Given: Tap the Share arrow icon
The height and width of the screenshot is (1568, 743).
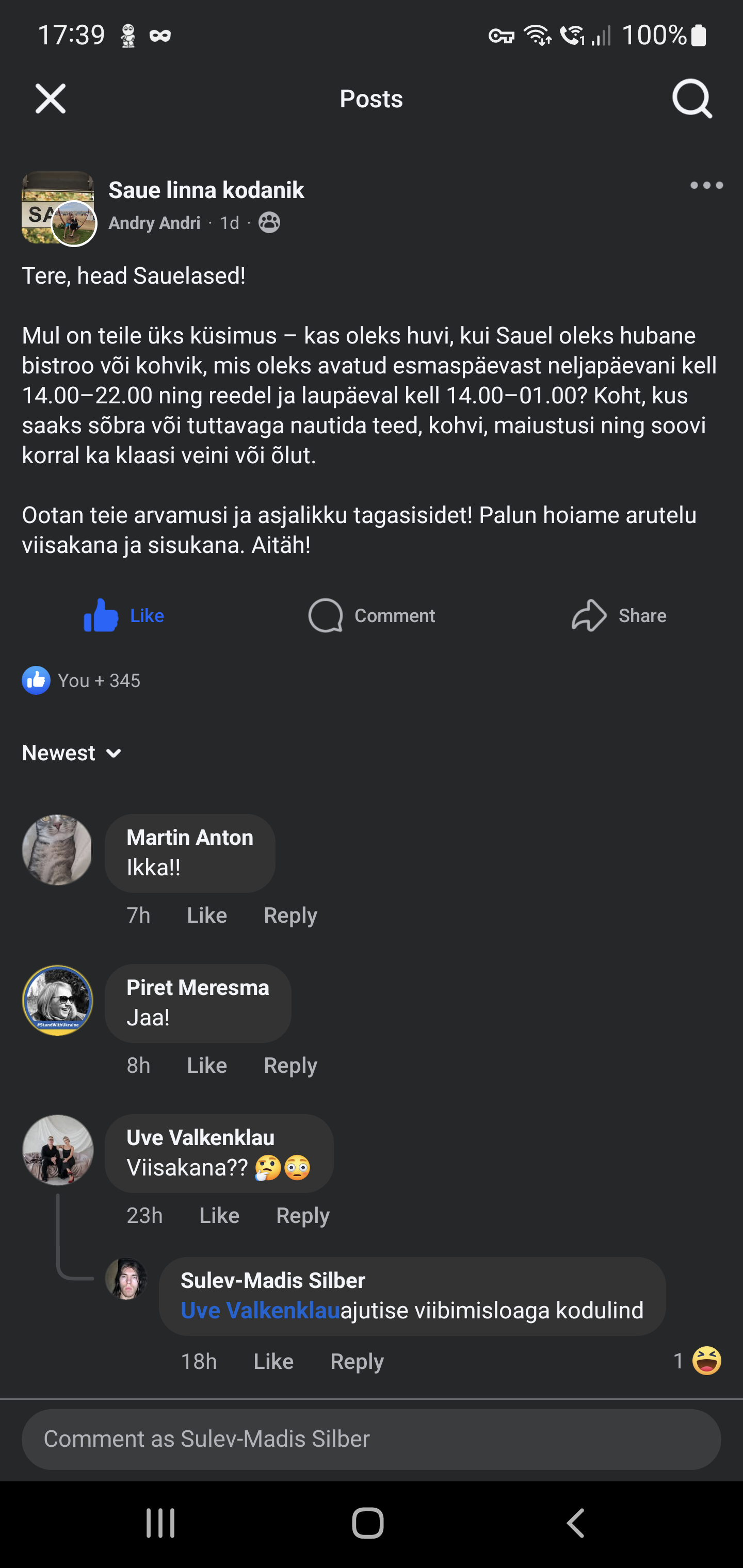Looking at the screenshot, I should click(x=589, y=615).
